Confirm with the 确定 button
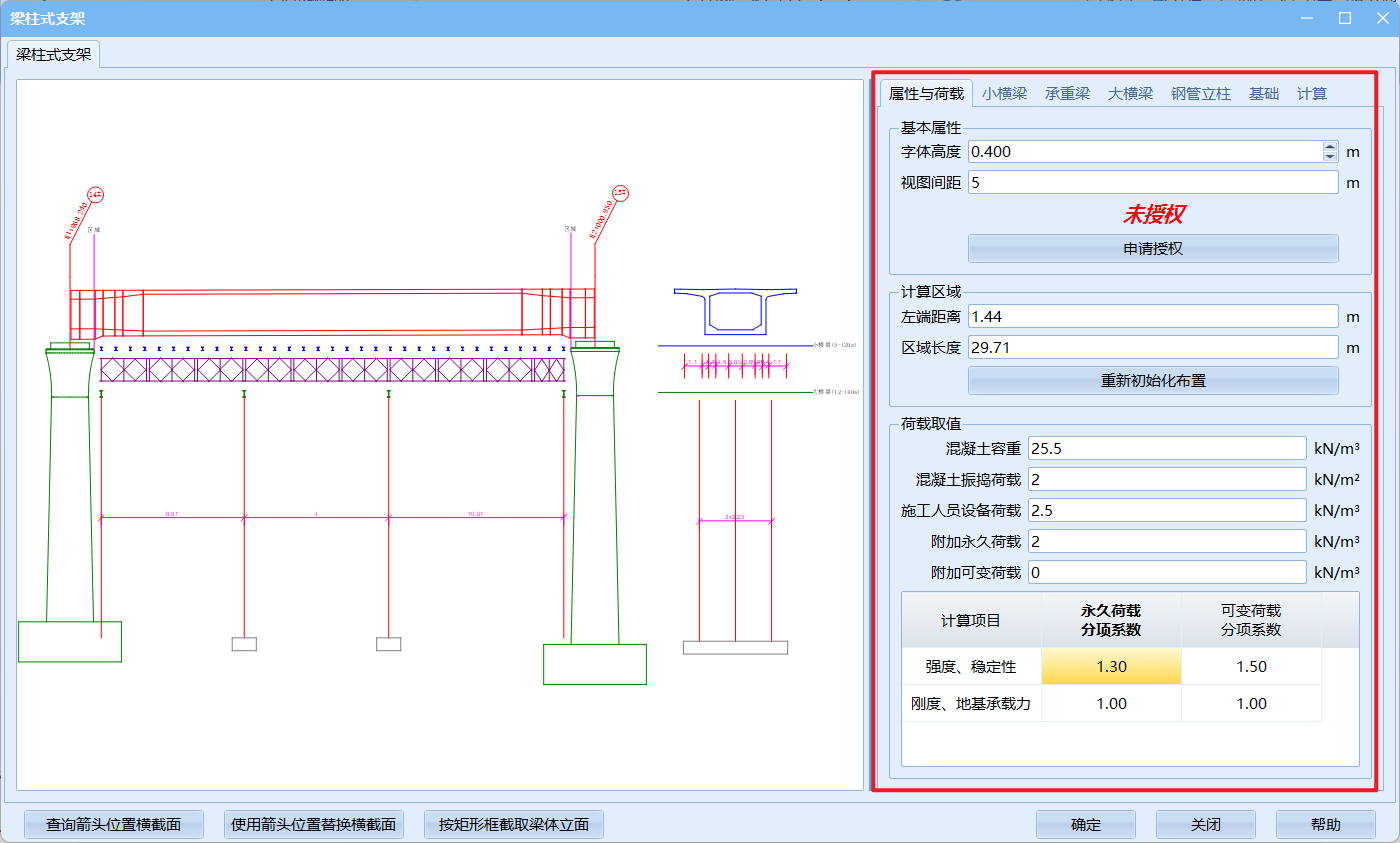Screen dimensions: 1400x843 [1085, 825]
